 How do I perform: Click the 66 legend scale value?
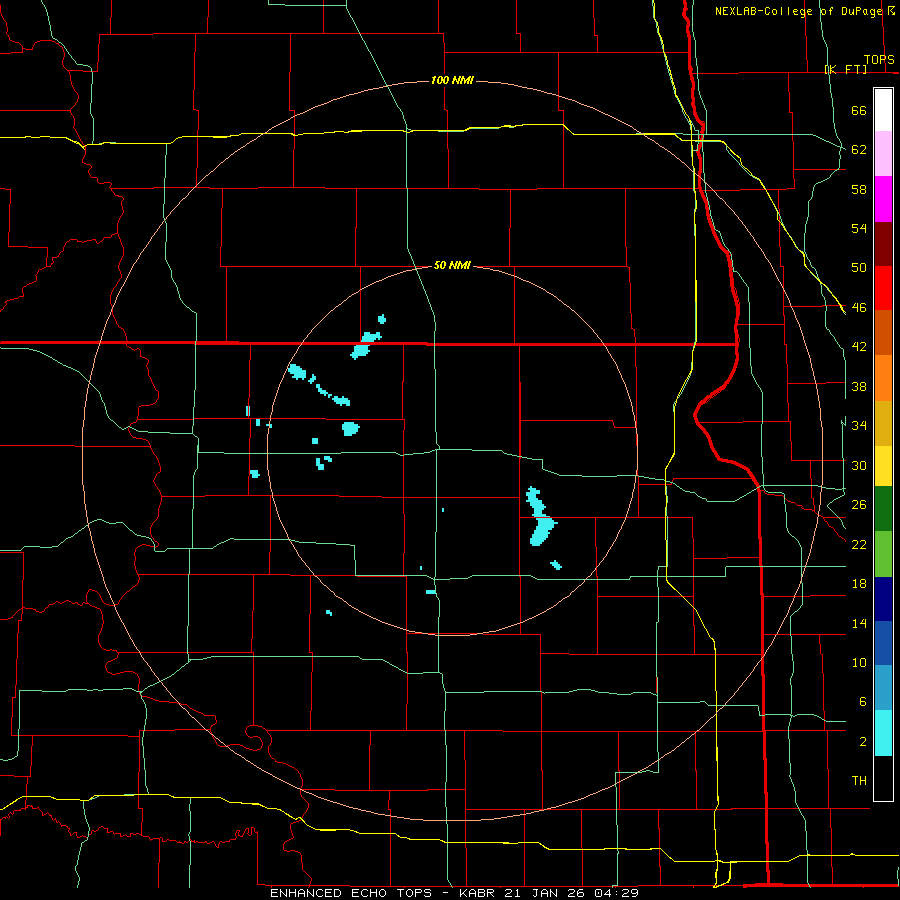859,110
